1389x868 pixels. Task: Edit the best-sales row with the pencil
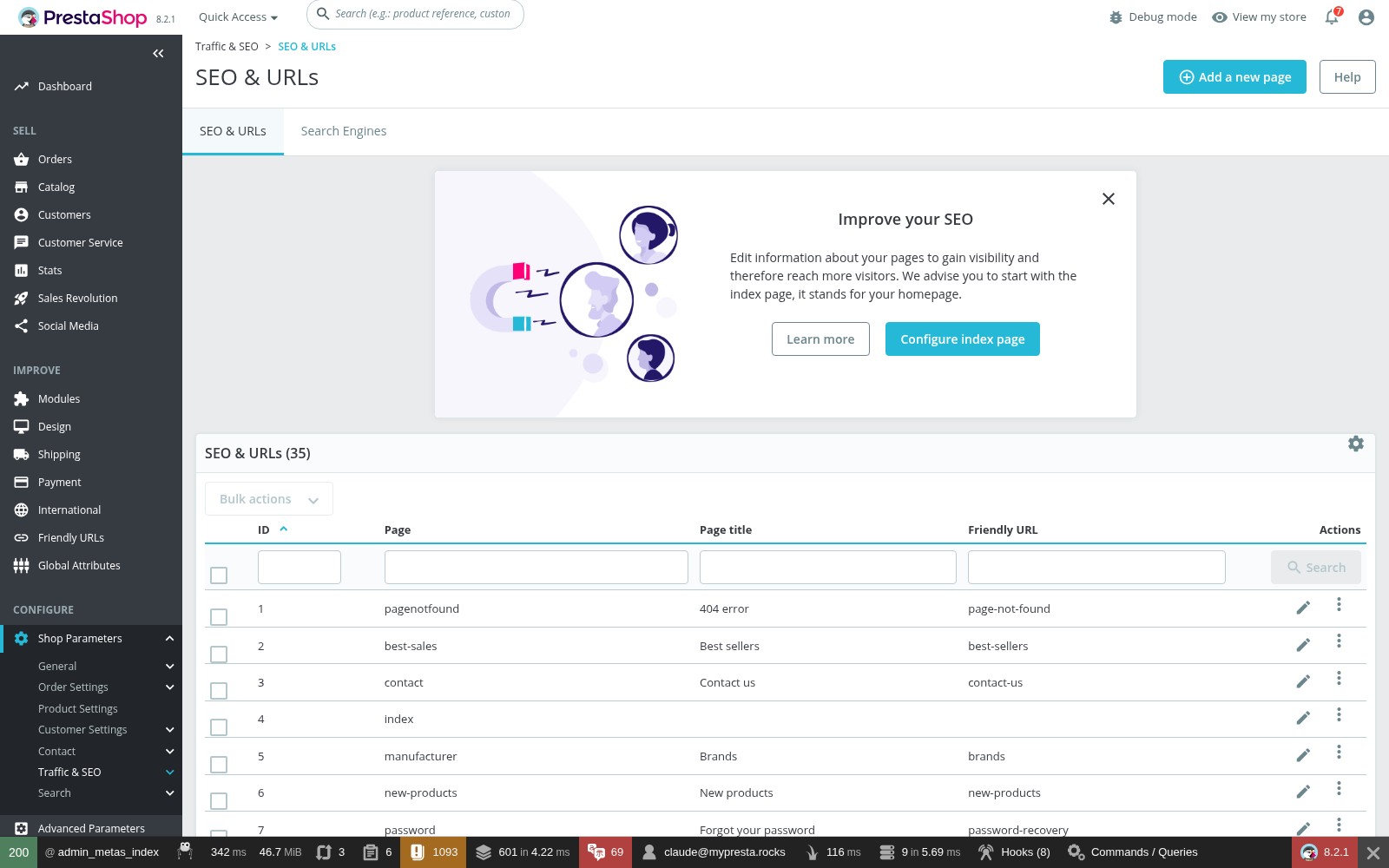(x=1303, y=645)
